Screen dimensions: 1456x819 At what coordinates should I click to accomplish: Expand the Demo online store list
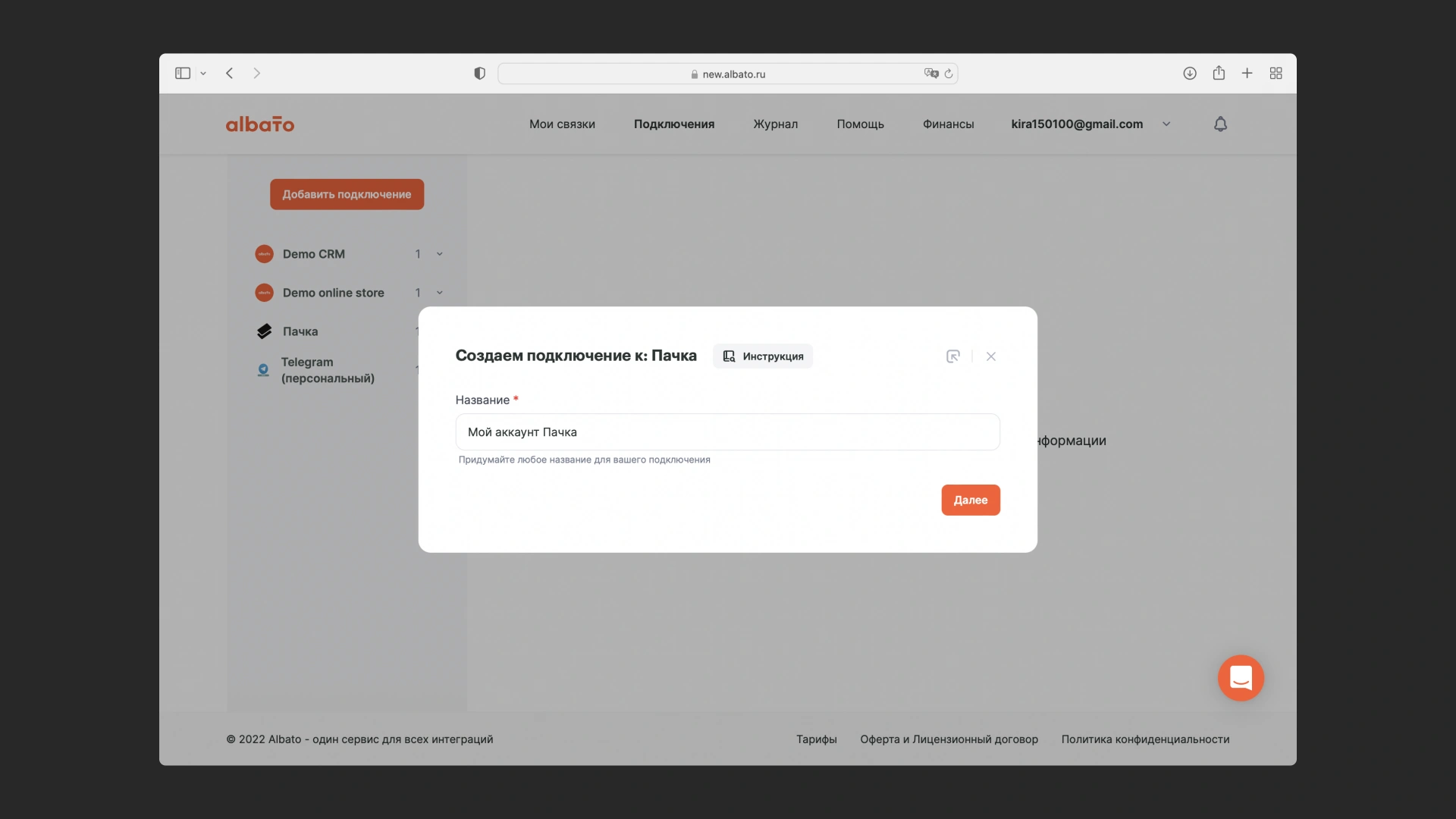tap(439, 293)
